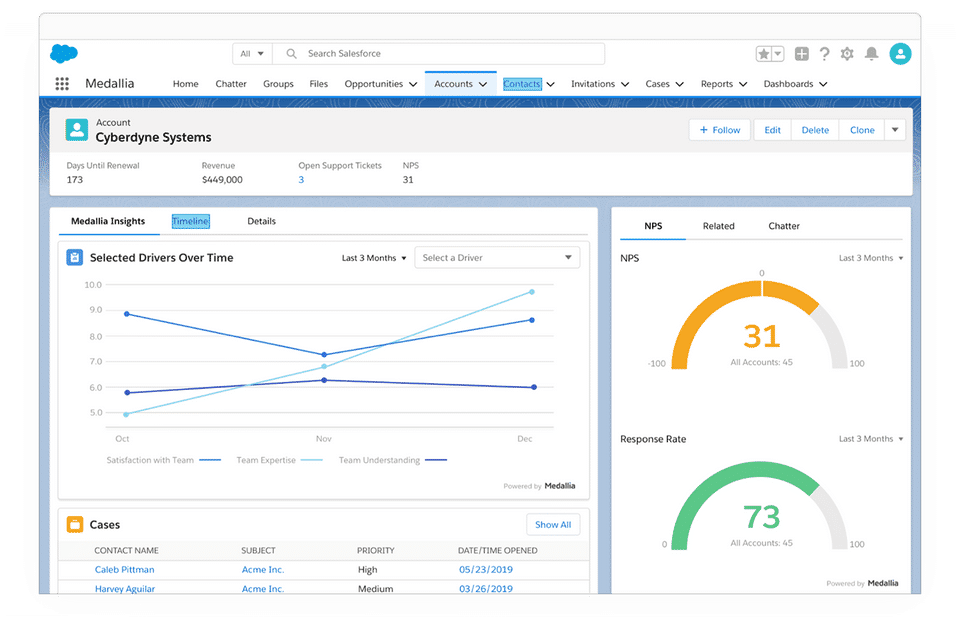
Task: Select the NPS tab in right panel
Action: click(653, 226)
